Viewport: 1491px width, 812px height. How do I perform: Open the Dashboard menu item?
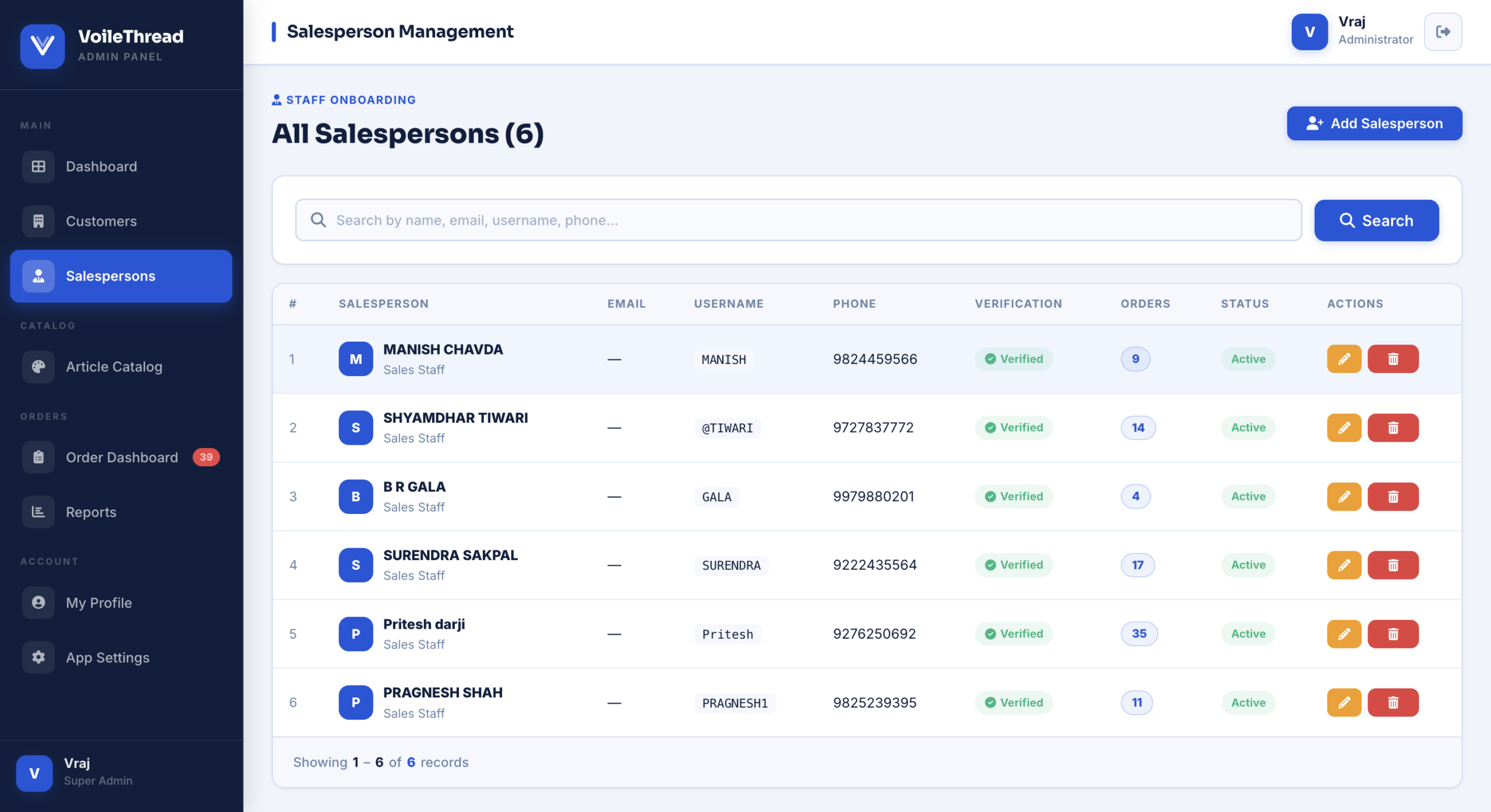pyautogui.click(x=101, y=166)
